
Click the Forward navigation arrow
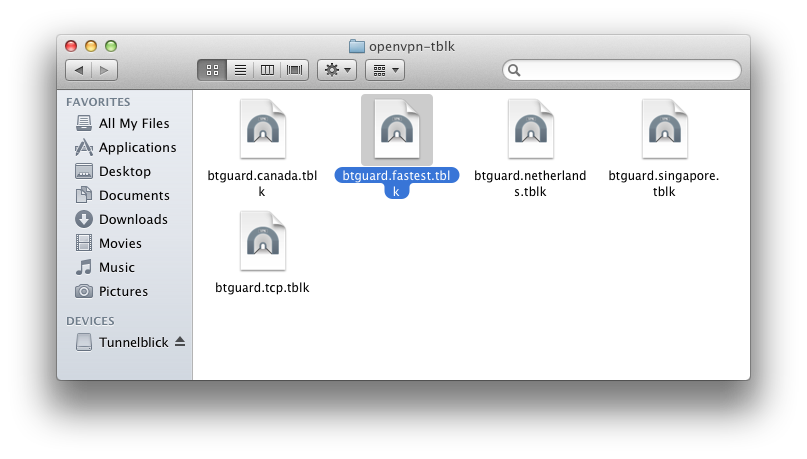105,70
